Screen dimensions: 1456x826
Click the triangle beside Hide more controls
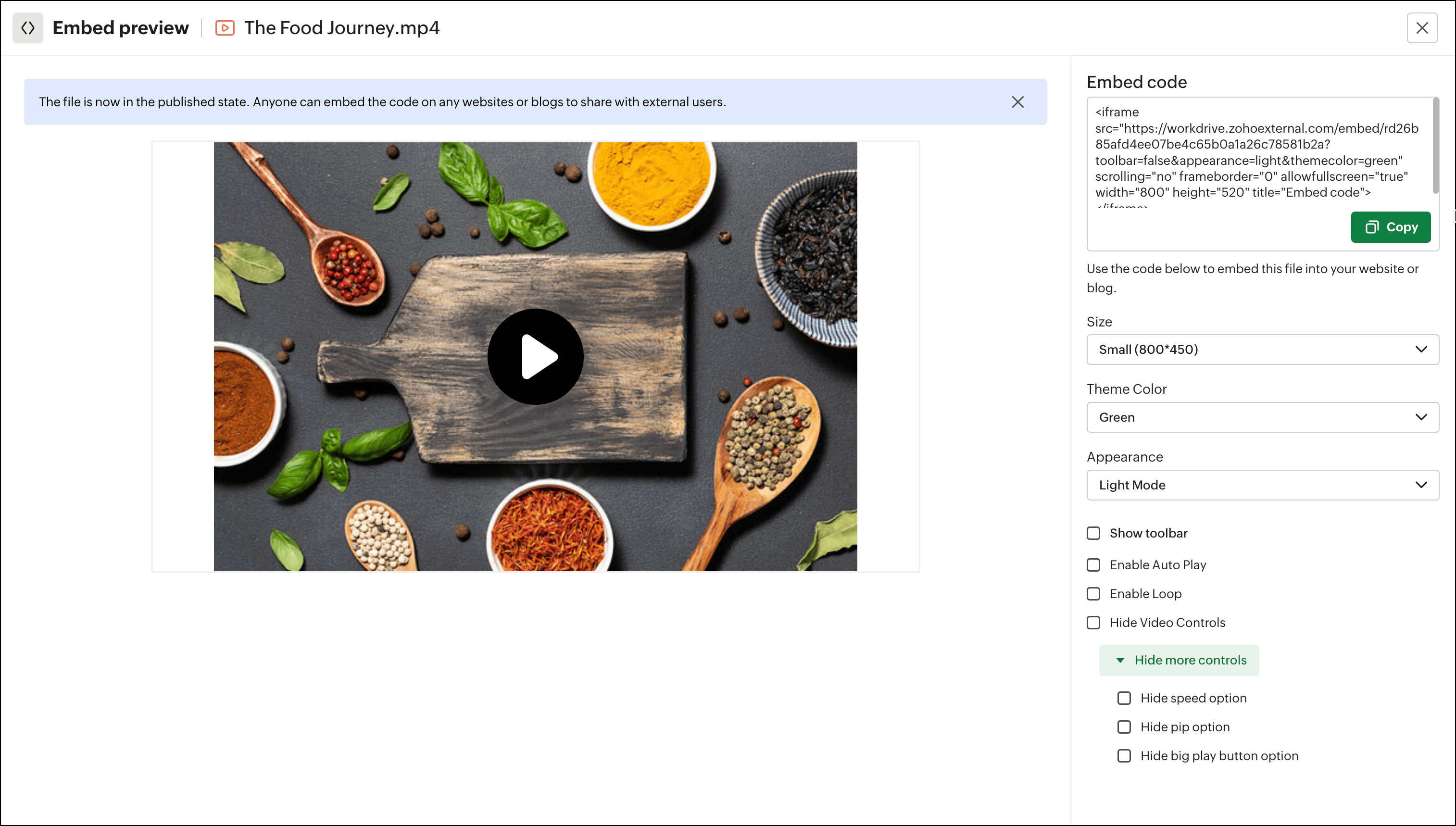(1120, 660)
